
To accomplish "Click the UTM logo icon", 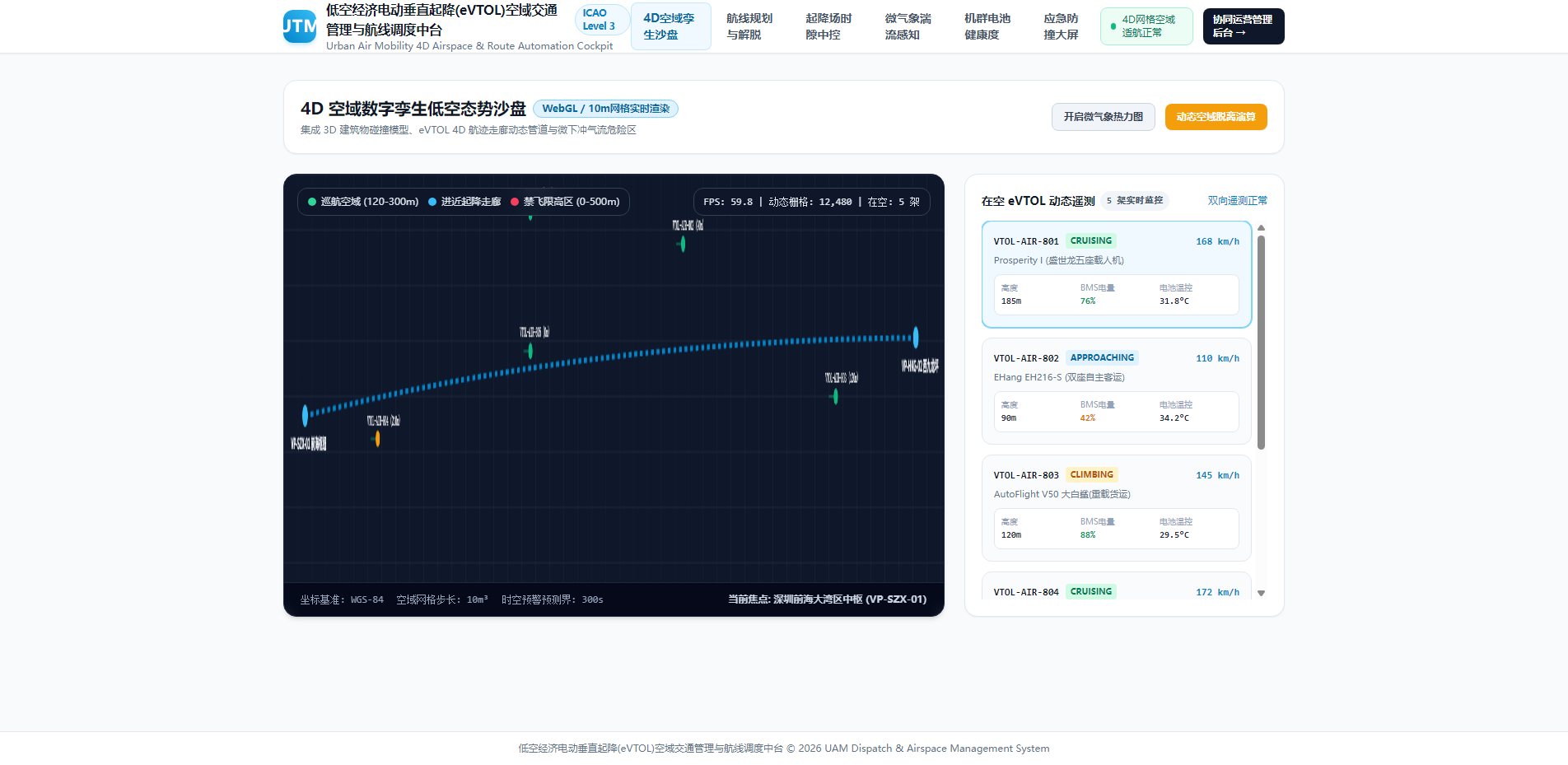I will 300,26.
